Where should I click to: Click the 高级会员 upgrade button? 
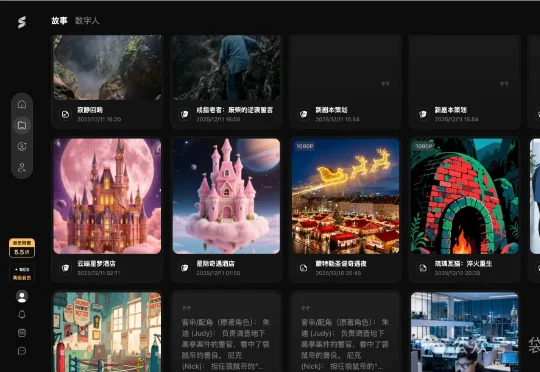(22, 273)
